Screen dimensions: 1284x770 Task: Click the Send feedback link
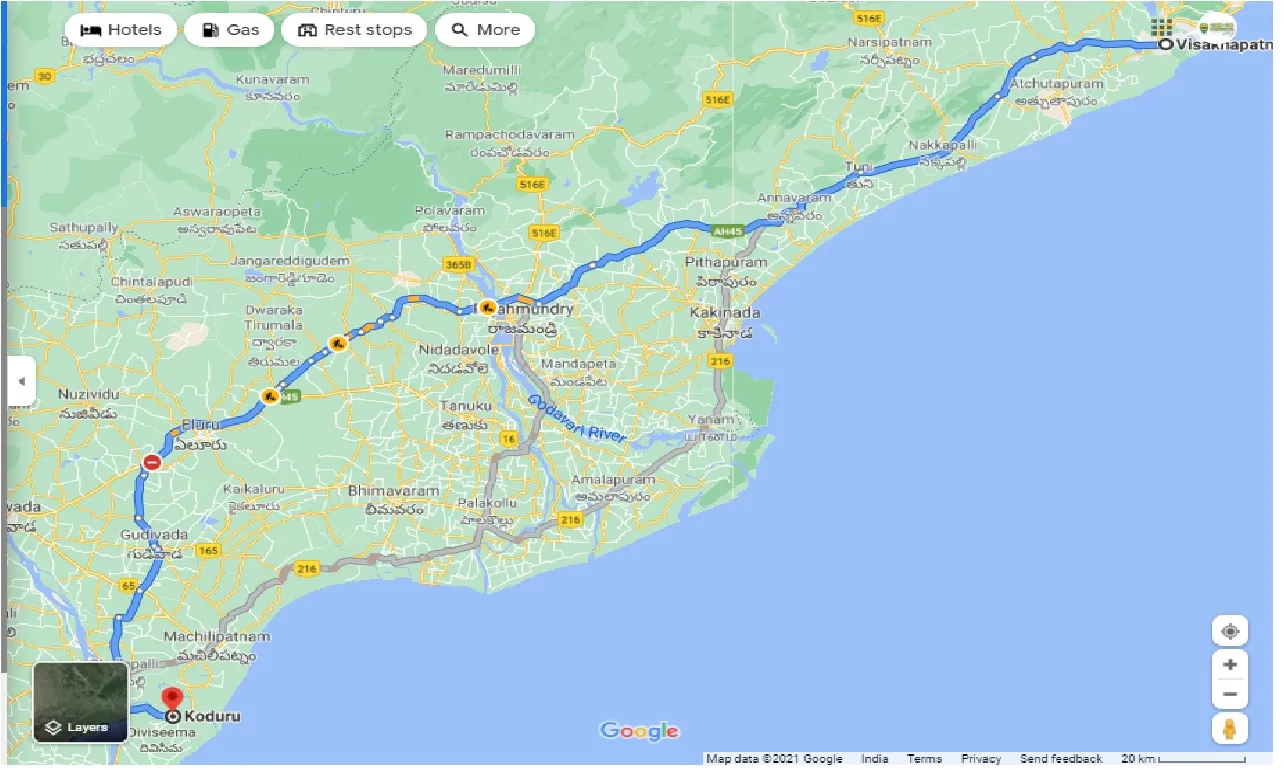click(x=1061, y=759)
